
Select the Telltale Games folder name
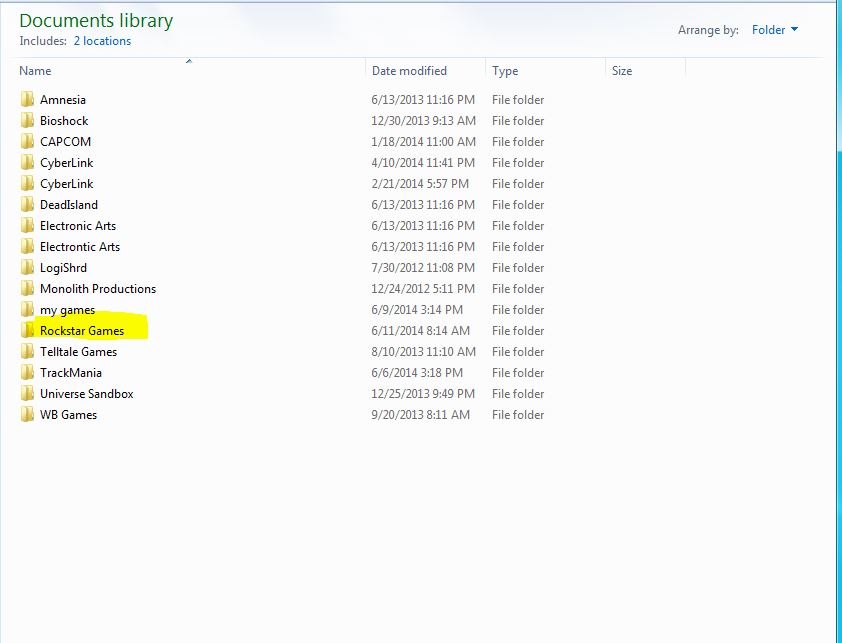pos(78,351)
